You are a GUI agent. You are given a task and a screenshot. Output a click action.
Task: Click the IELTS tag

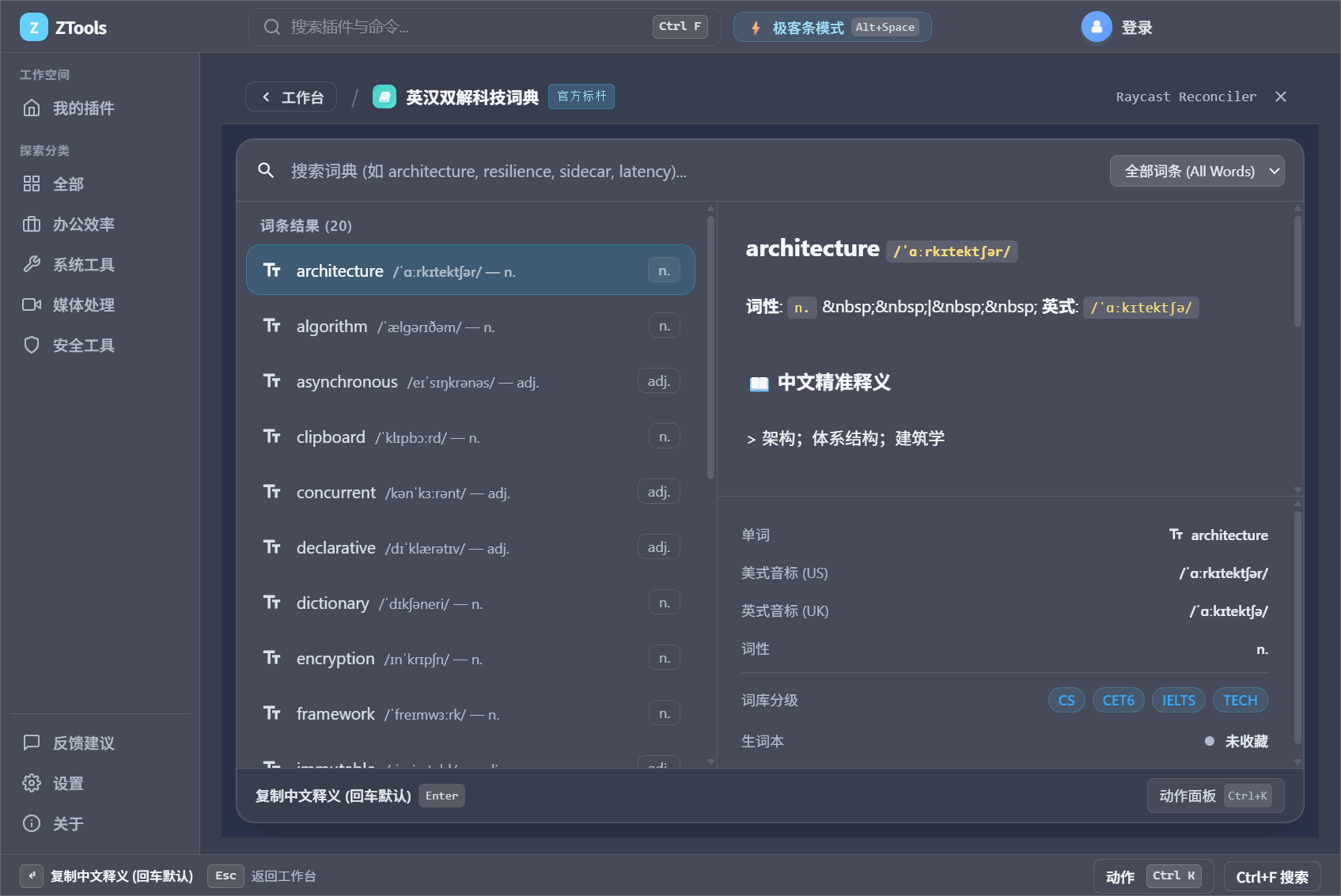point(1179,700)
